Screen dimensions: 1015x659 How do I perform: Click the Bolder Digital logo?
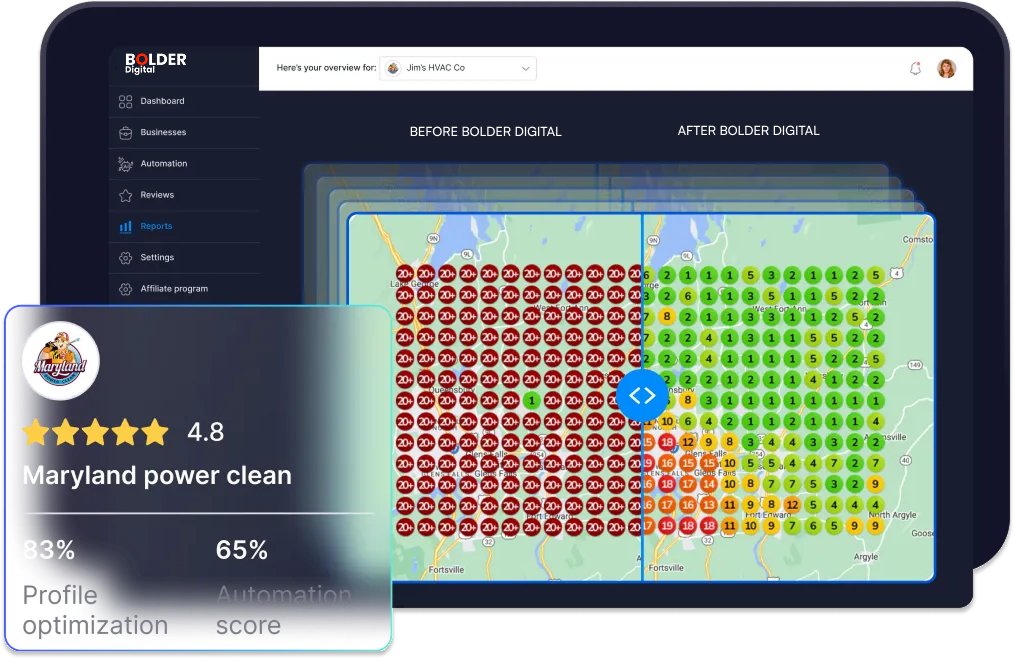[155, 63]
